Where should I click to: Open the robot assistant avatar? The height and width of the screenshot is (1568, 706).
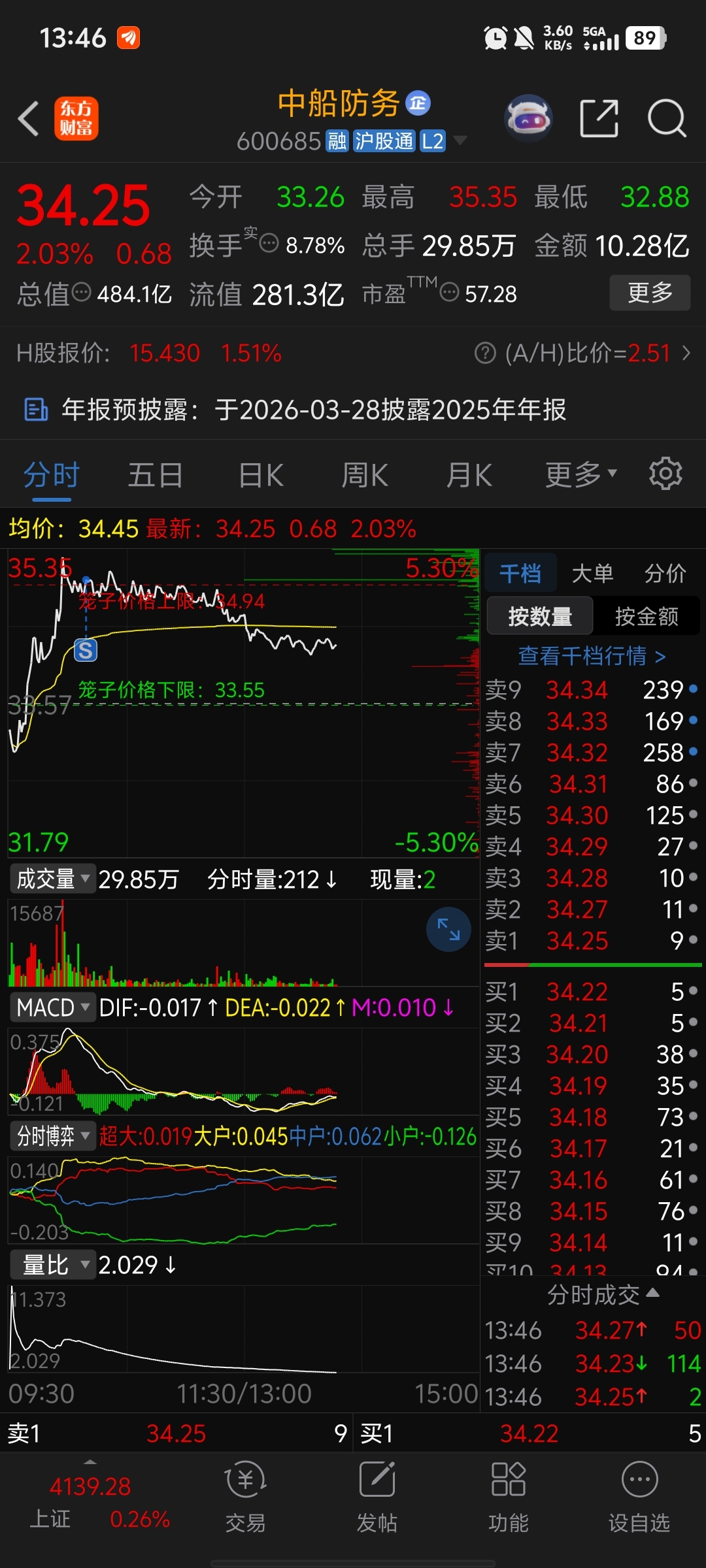(529, 118)
